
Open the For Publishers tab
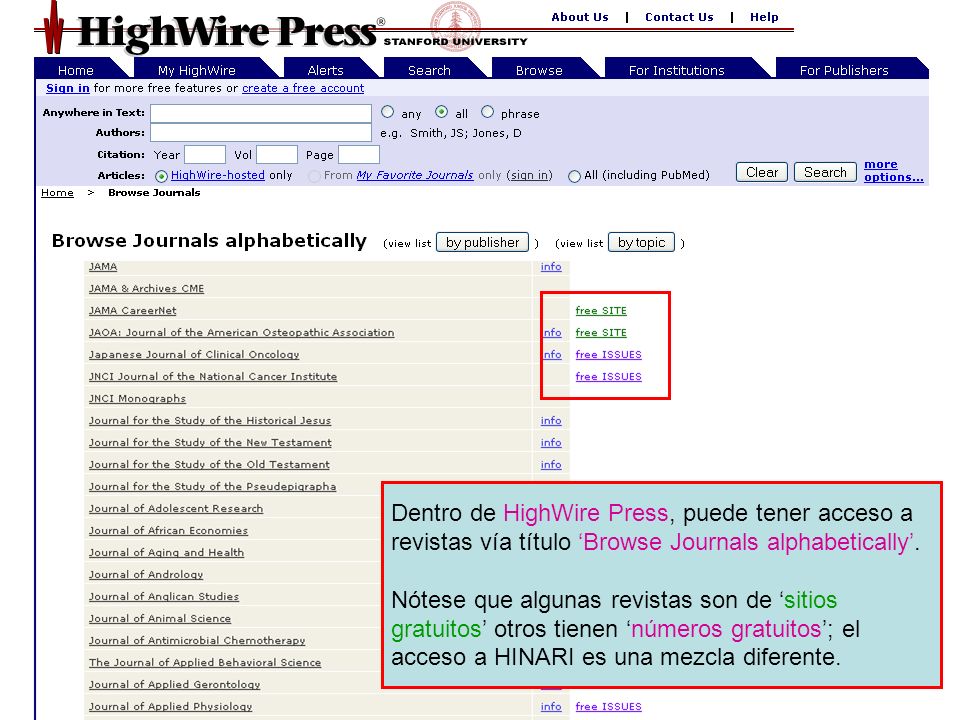844,70
